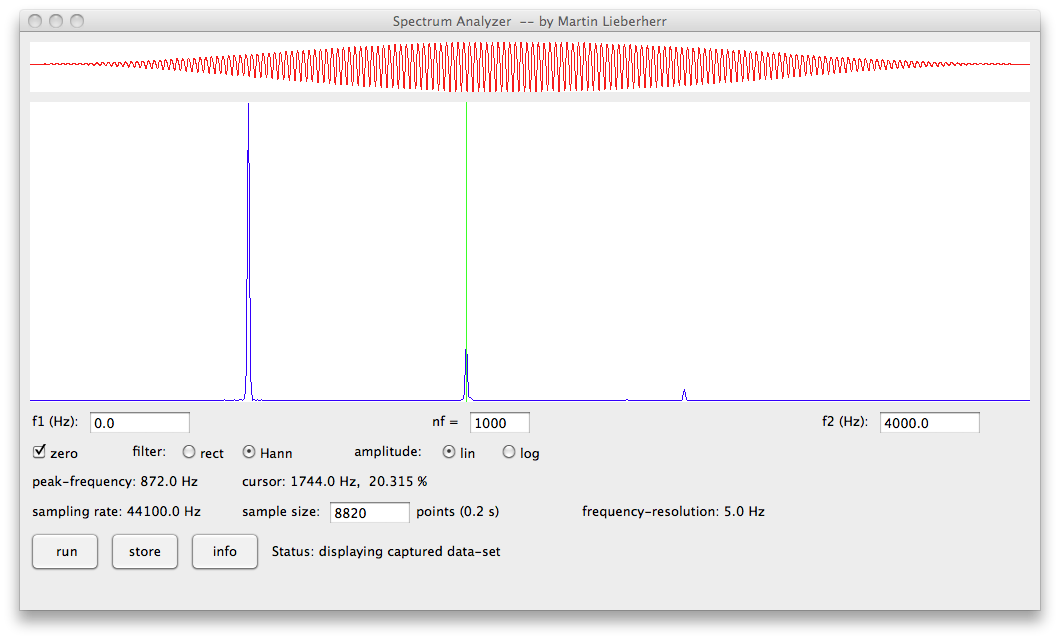This screenshot has width=1060, height=640.
Task: Select the rect filter radio button
Action: [189, 452]
